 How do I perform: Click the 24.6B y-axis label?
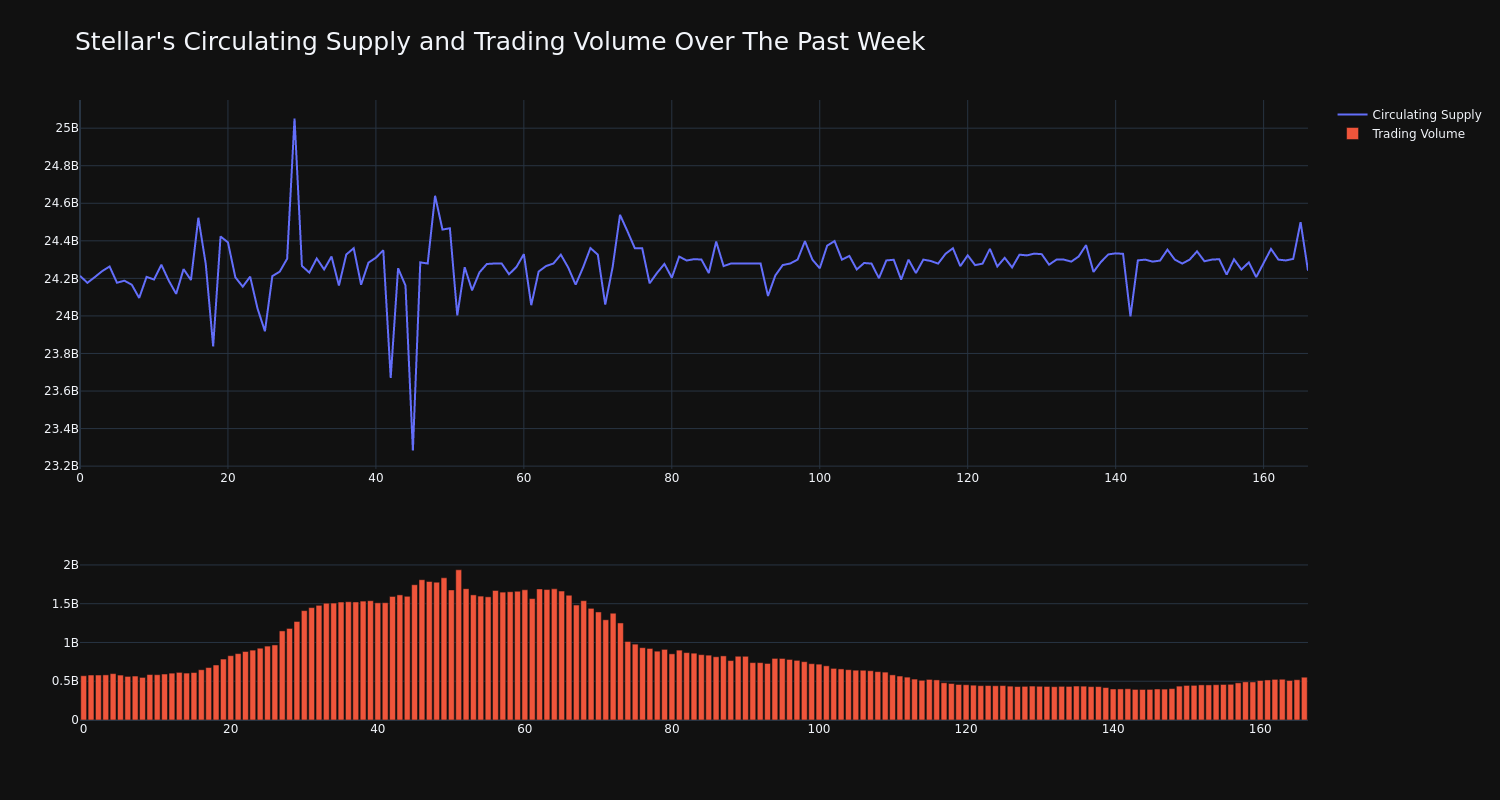tap(61, 203)
